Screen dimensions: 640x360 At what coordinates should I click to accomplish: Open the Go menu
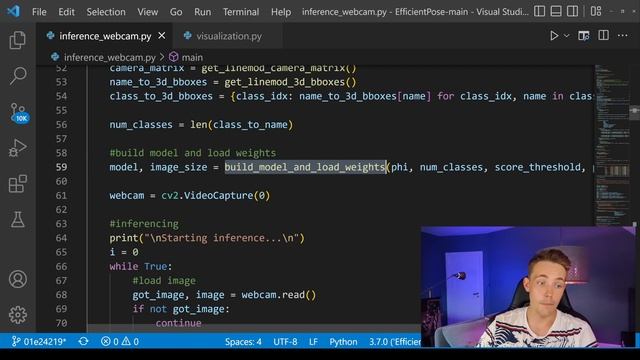tap(176, 12)
